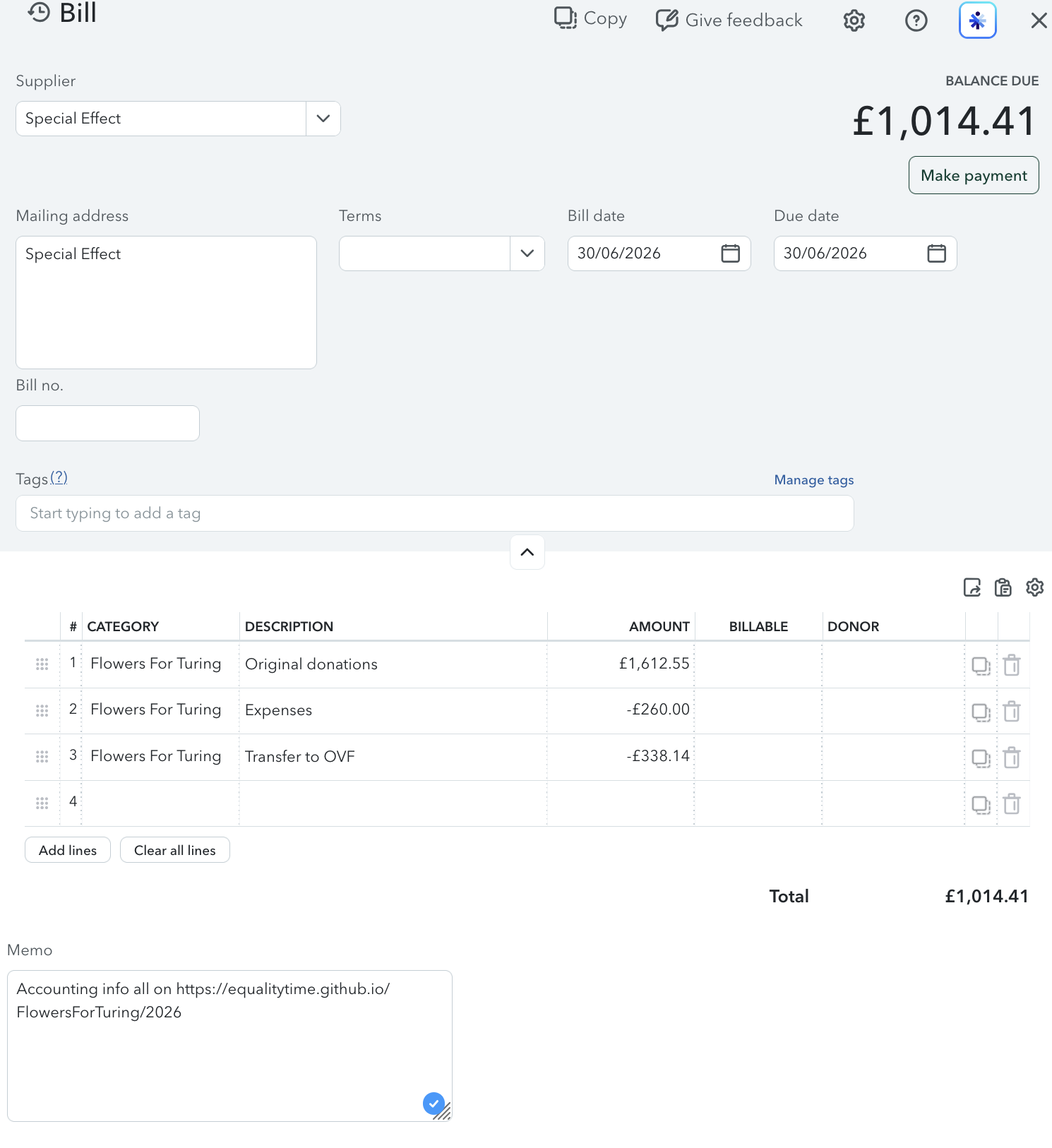Collapse the bill header section chevron
Screen dimensions: 1052x1148
pyautogui.click(x=527, y=552)
